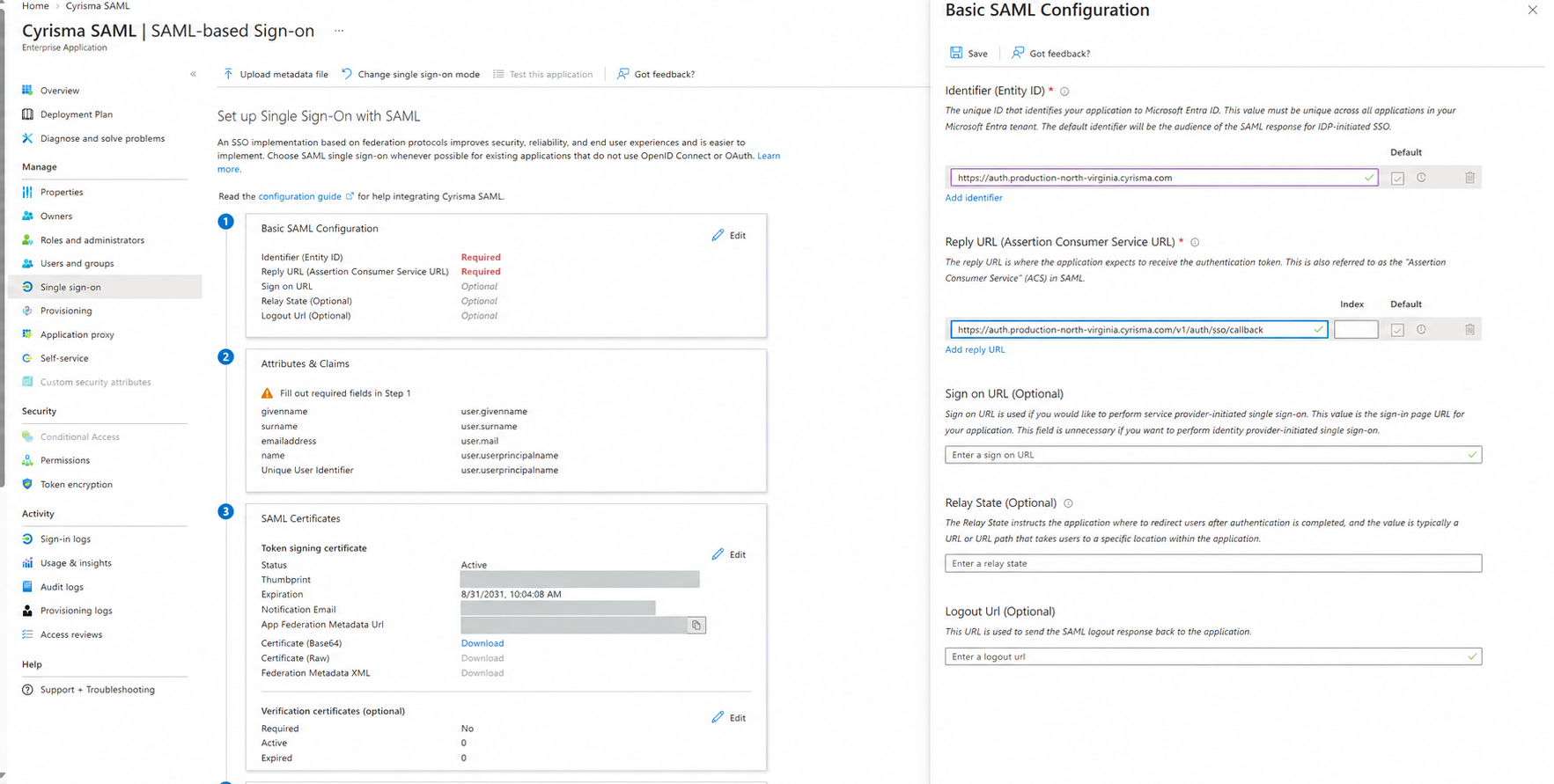Save the Basic SAML Configuration
Viewport: 1554px width, 784px height.
coord(968,53)
